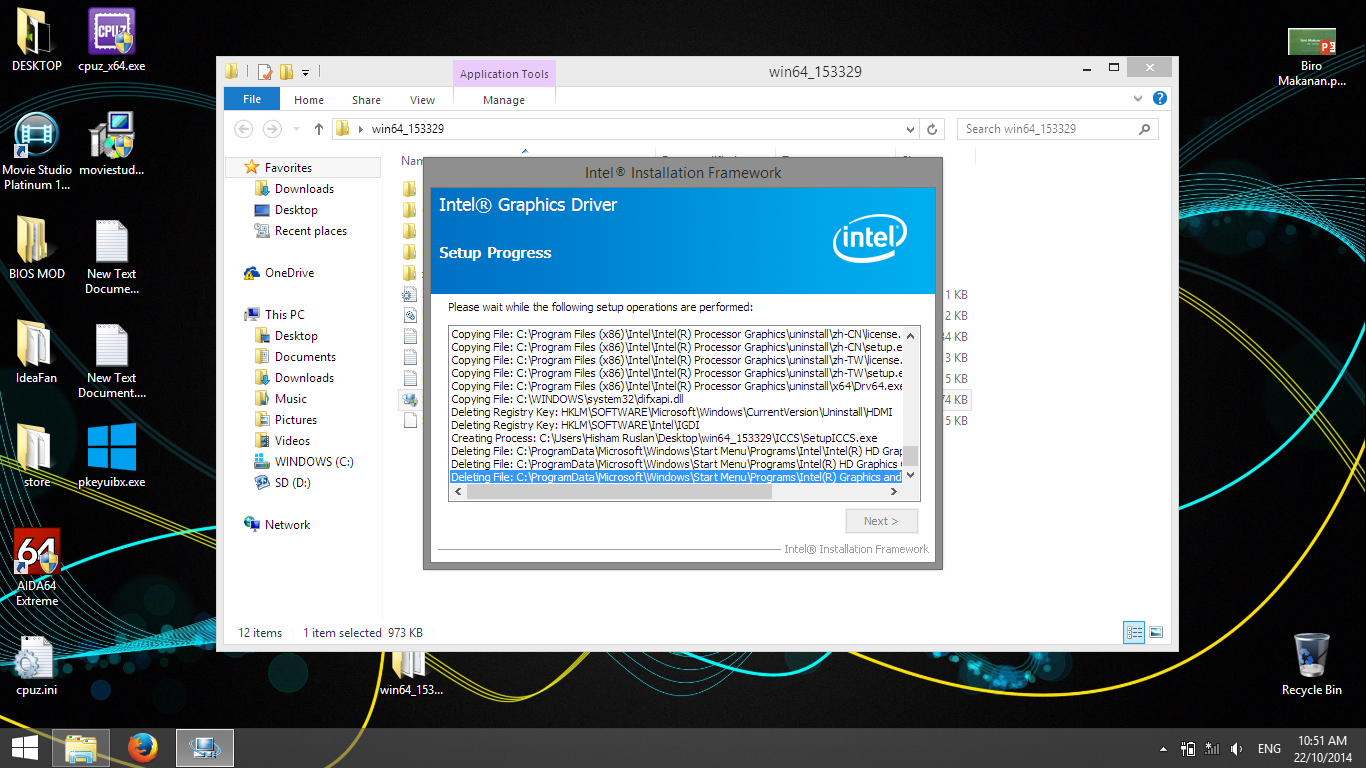Open Firefox from the taskbar
Screen dimensions: 1366x768
[143, 748]
